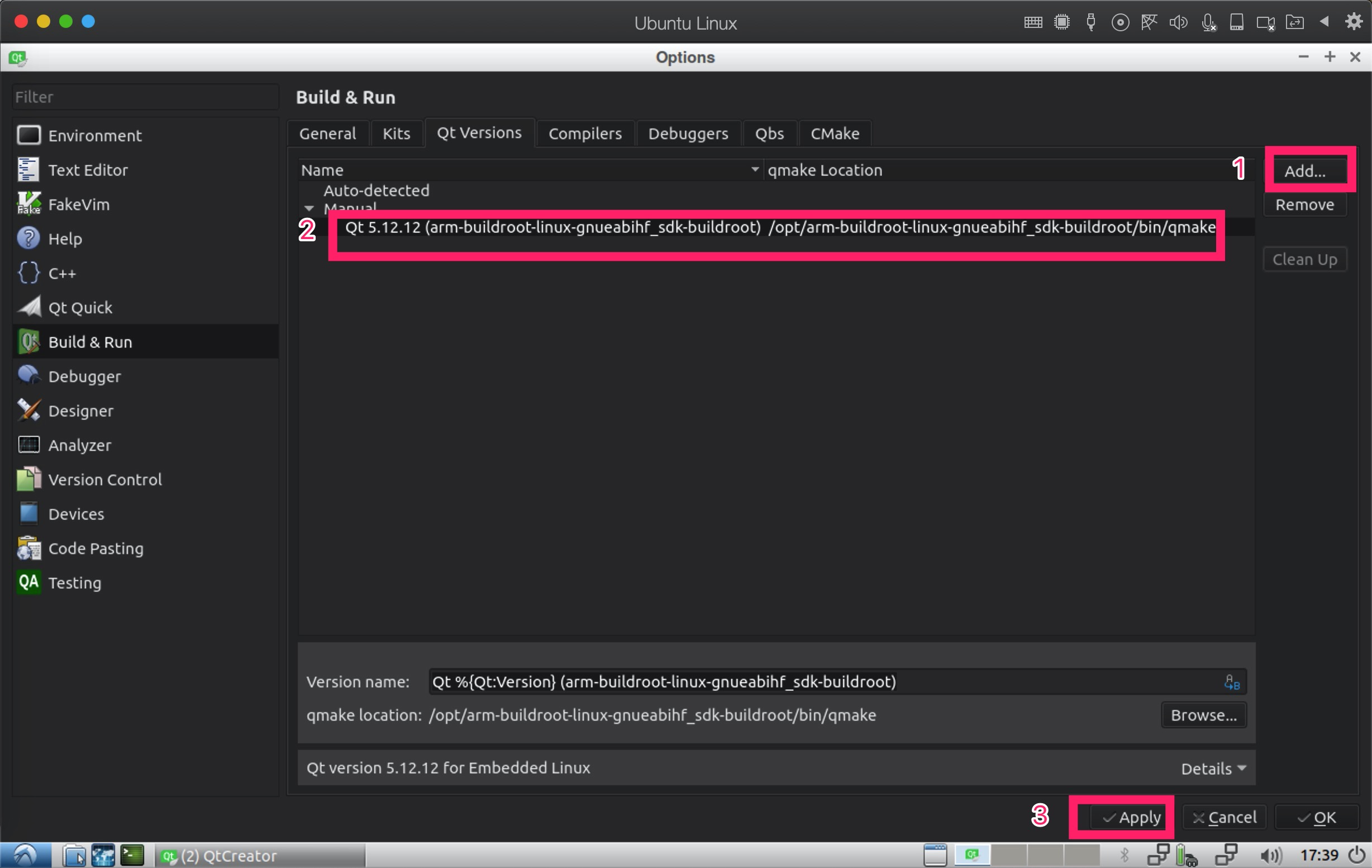The image size is (1372, 868).
Task: Click the VM microphone icon
Action: tap(1208, 22)
